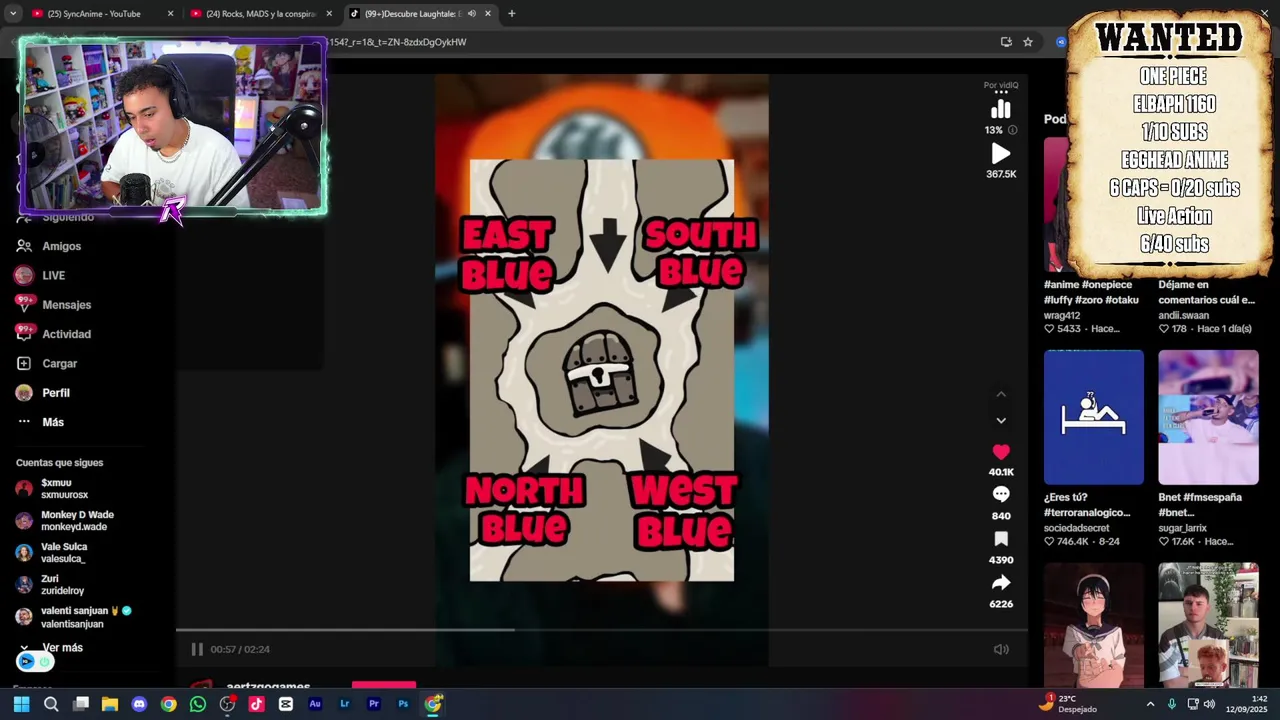The height and width of the screenshot is (720, 1280).
Task: Click the vidIQ play count icon 367.5K
Action: point(1001,154)
